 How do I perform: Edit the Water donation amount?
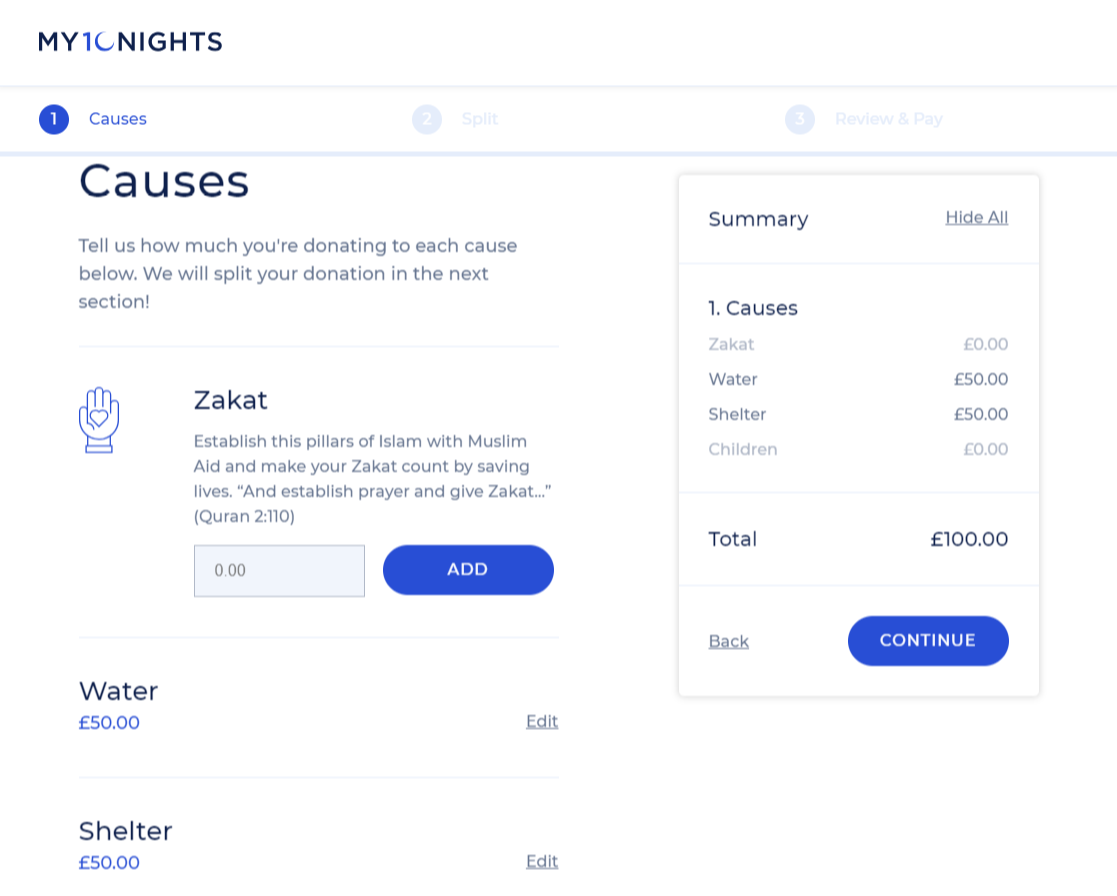coord(542,722)
